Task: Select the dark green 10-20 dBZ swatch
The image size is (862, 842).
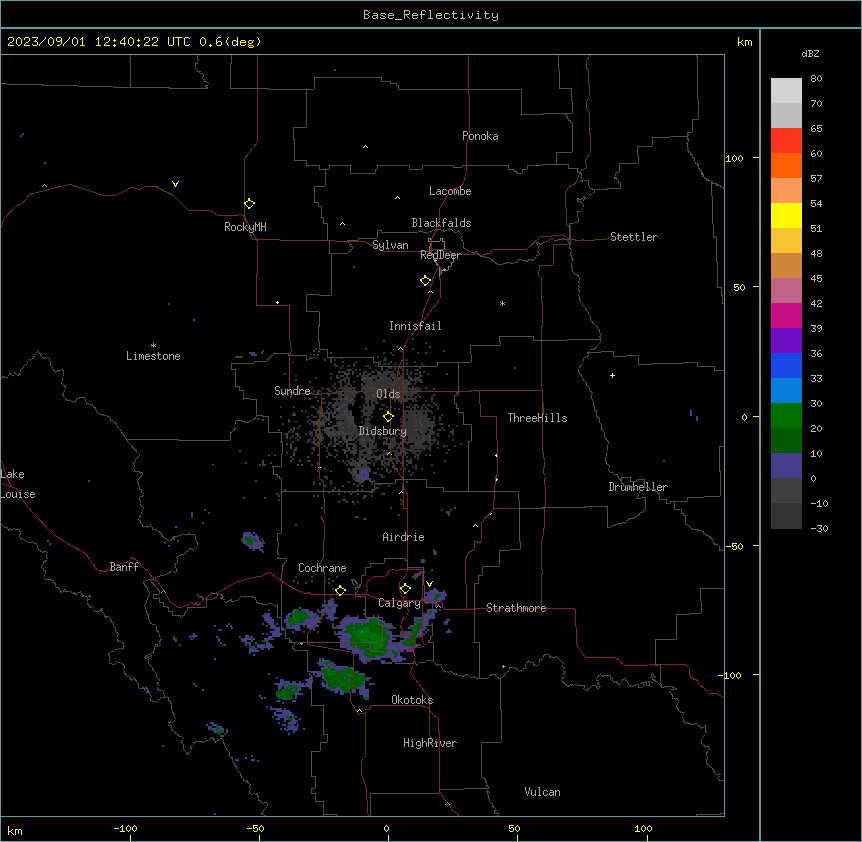Action: click(786, 441)
